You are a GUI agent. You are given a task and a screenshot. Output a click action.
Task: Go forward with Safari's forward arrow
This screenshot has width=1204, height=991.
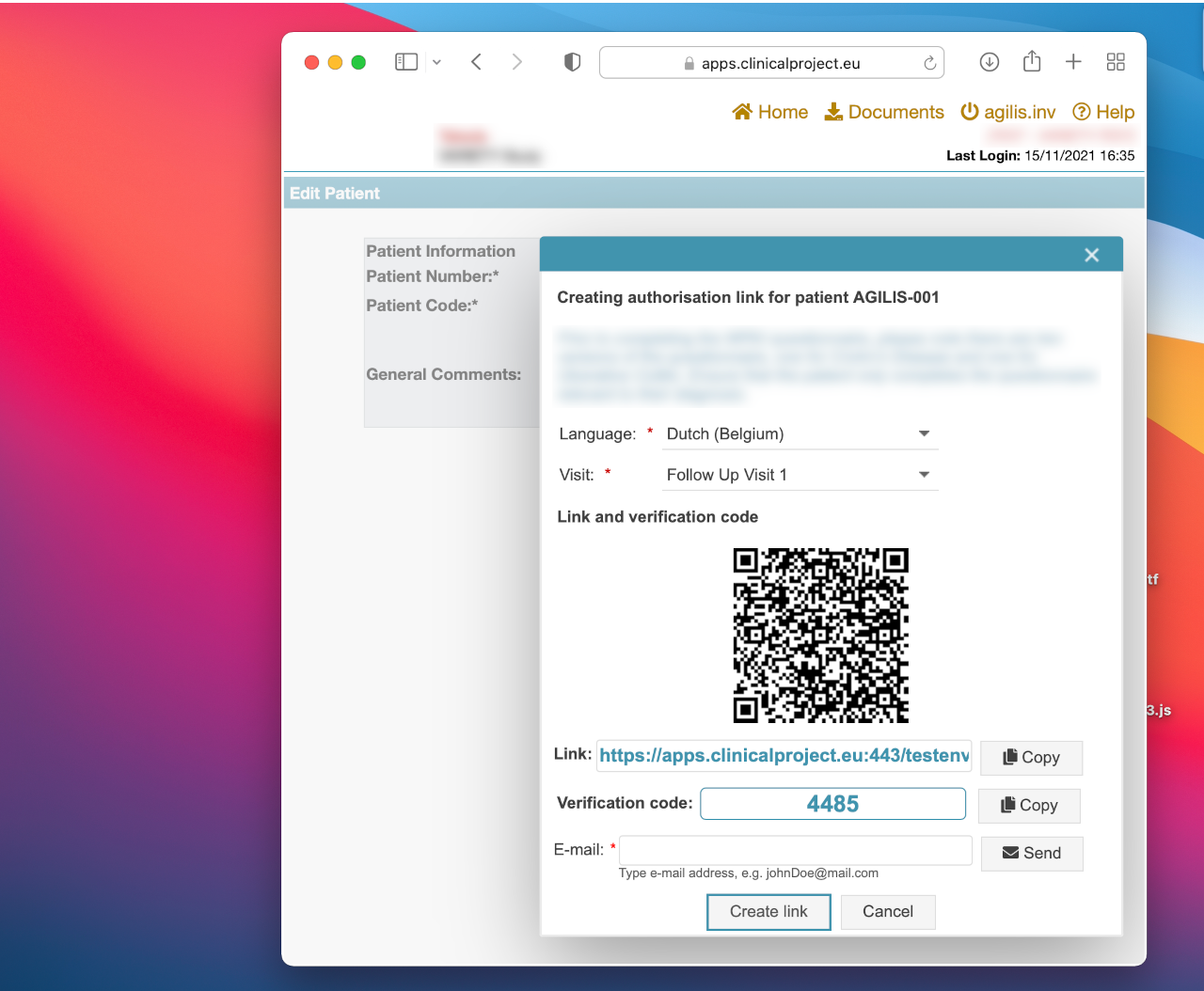[516, 62]
